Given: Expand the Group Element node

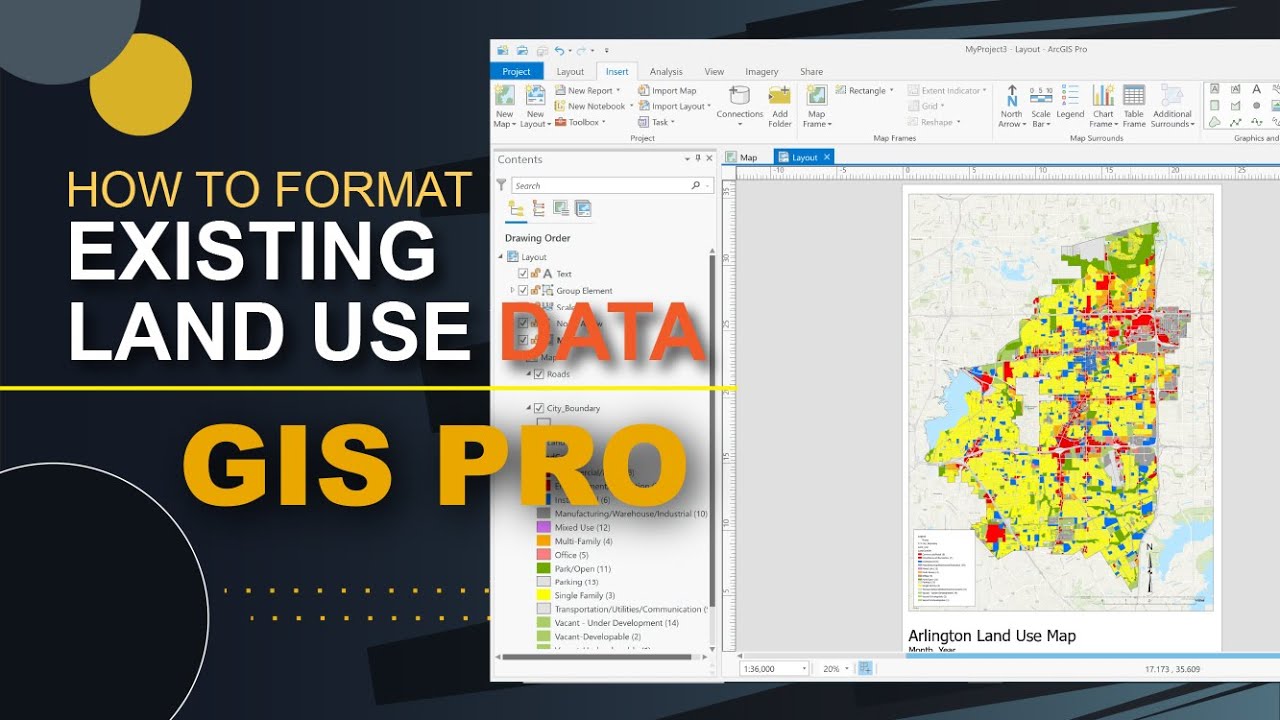Looking at the screenshot, I should pos(513,290).
